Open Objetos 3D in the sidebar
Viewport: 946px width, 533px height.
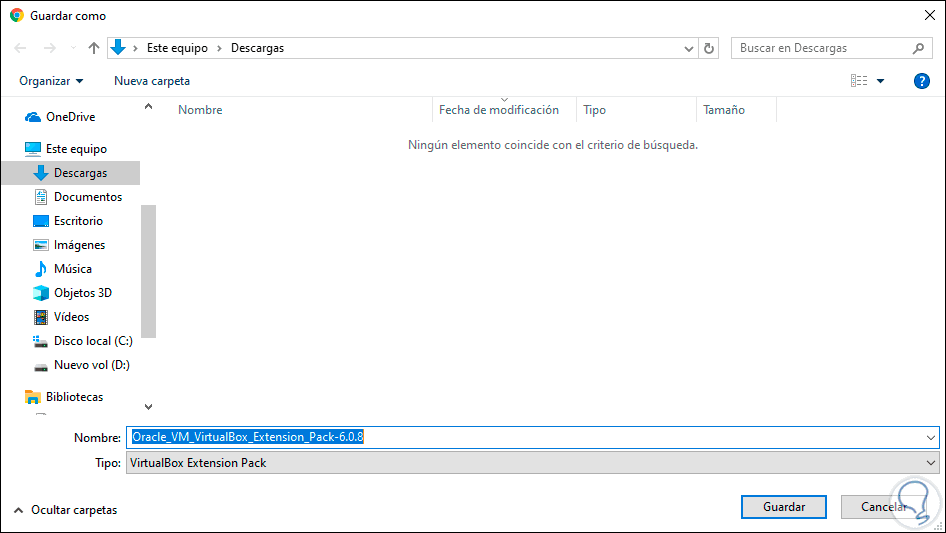72,293
